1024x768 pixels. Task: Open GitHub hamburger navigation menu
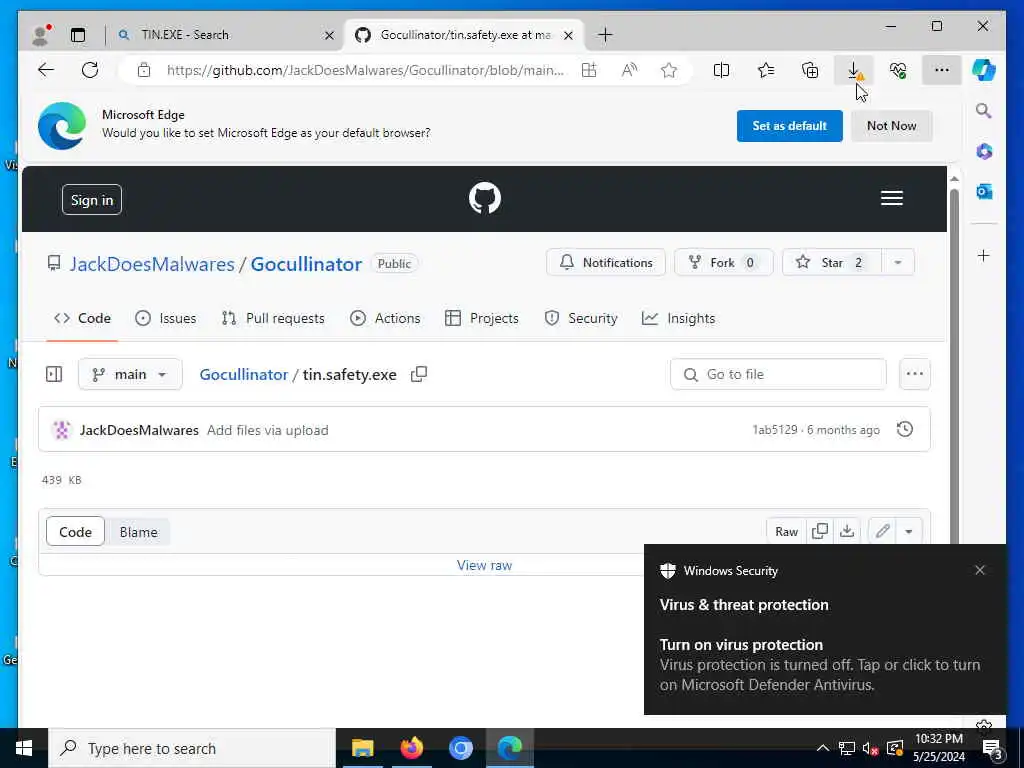tap(891, 198)
